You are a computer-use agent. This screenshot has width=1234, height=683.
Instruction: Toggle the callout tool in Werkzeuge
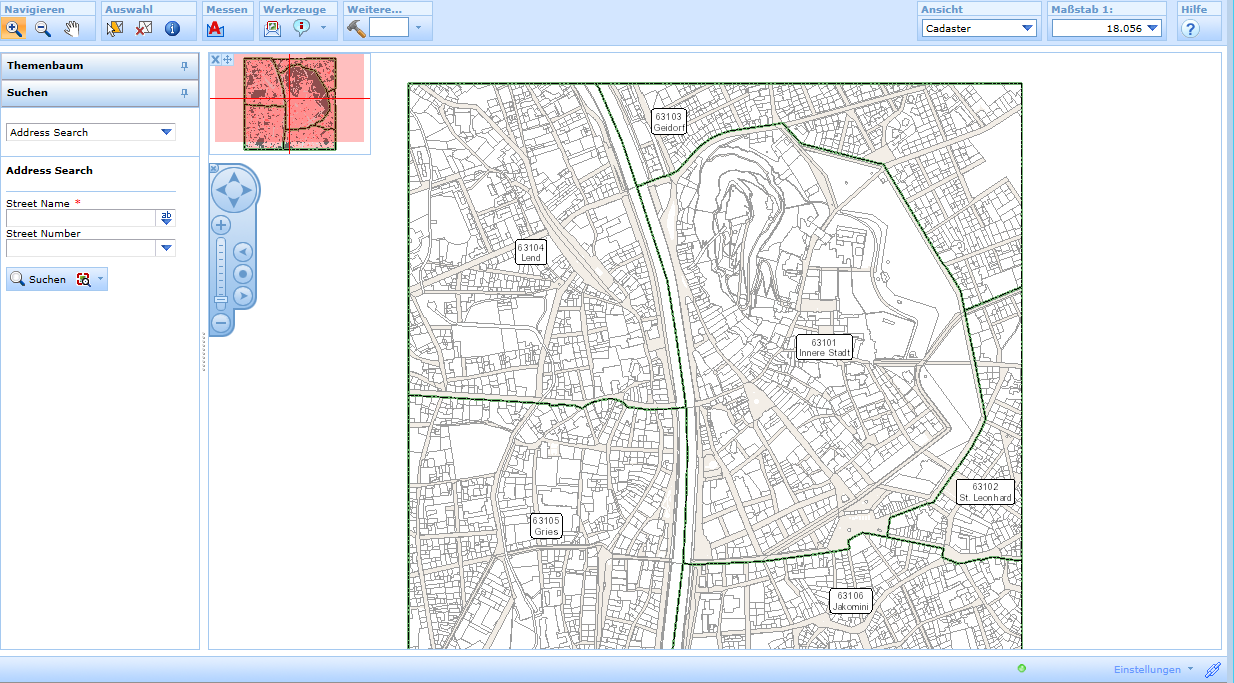click(301, 27)
